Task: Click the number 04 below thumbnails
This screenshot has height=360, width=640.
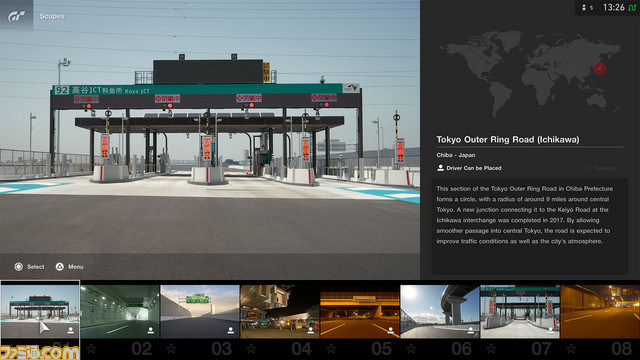Action: pyautogui.click(x=302, y=349)
